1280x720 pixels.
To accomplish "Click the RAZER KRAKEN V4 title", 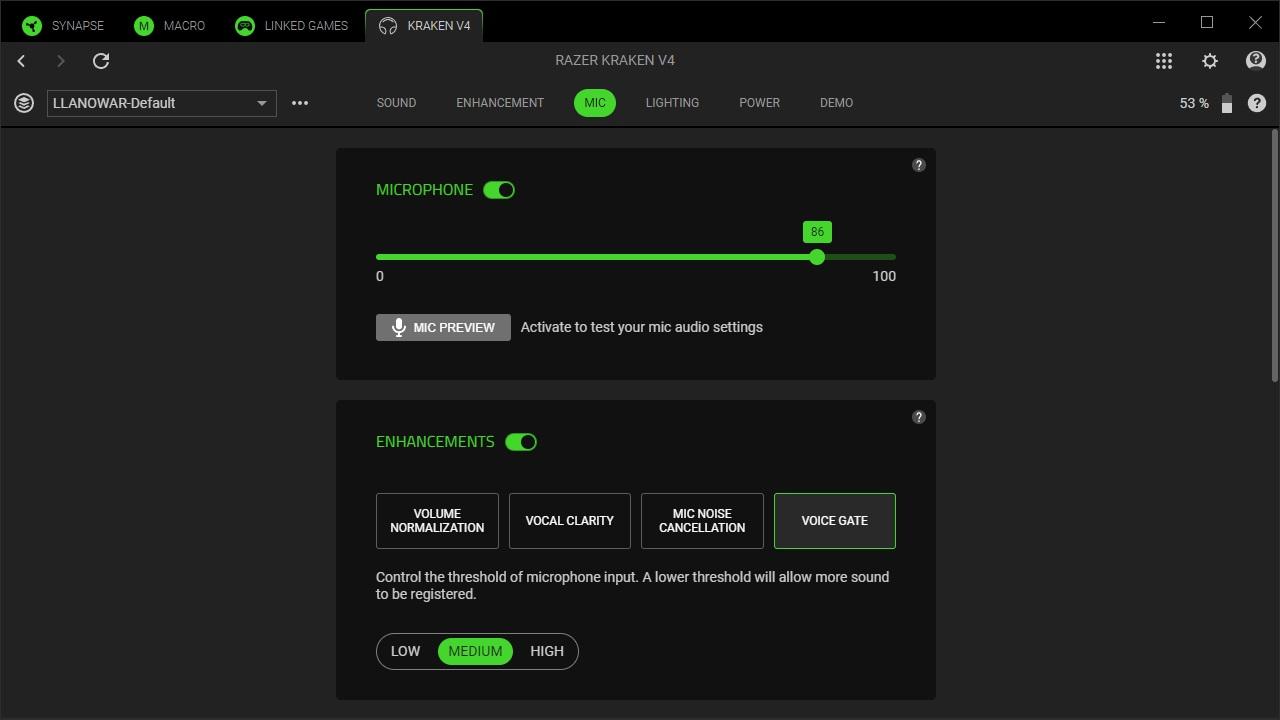I will [615, 60].
